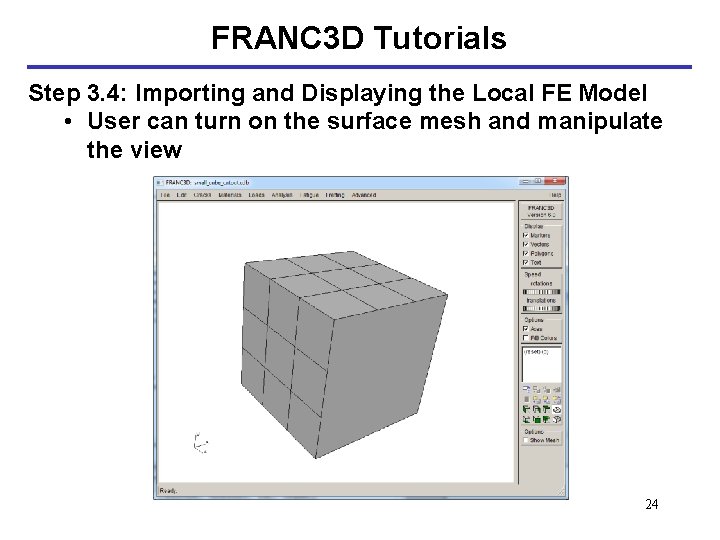Open the Fatigue menu
The height and width of the screenshot is (540, 720).
309,195
